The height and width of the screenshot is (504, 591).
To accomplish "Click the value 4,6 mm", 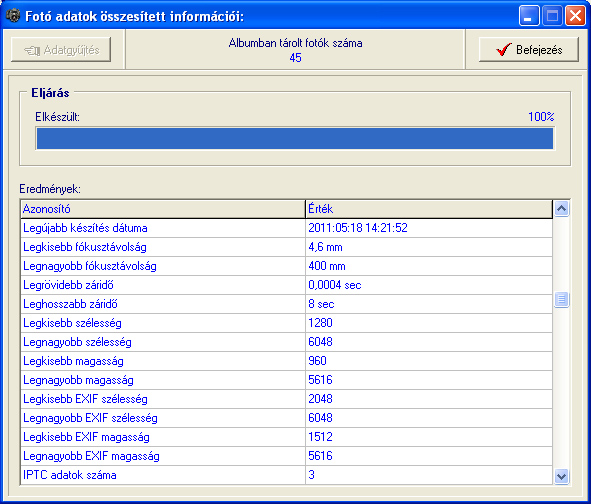I will click(325, 247).
